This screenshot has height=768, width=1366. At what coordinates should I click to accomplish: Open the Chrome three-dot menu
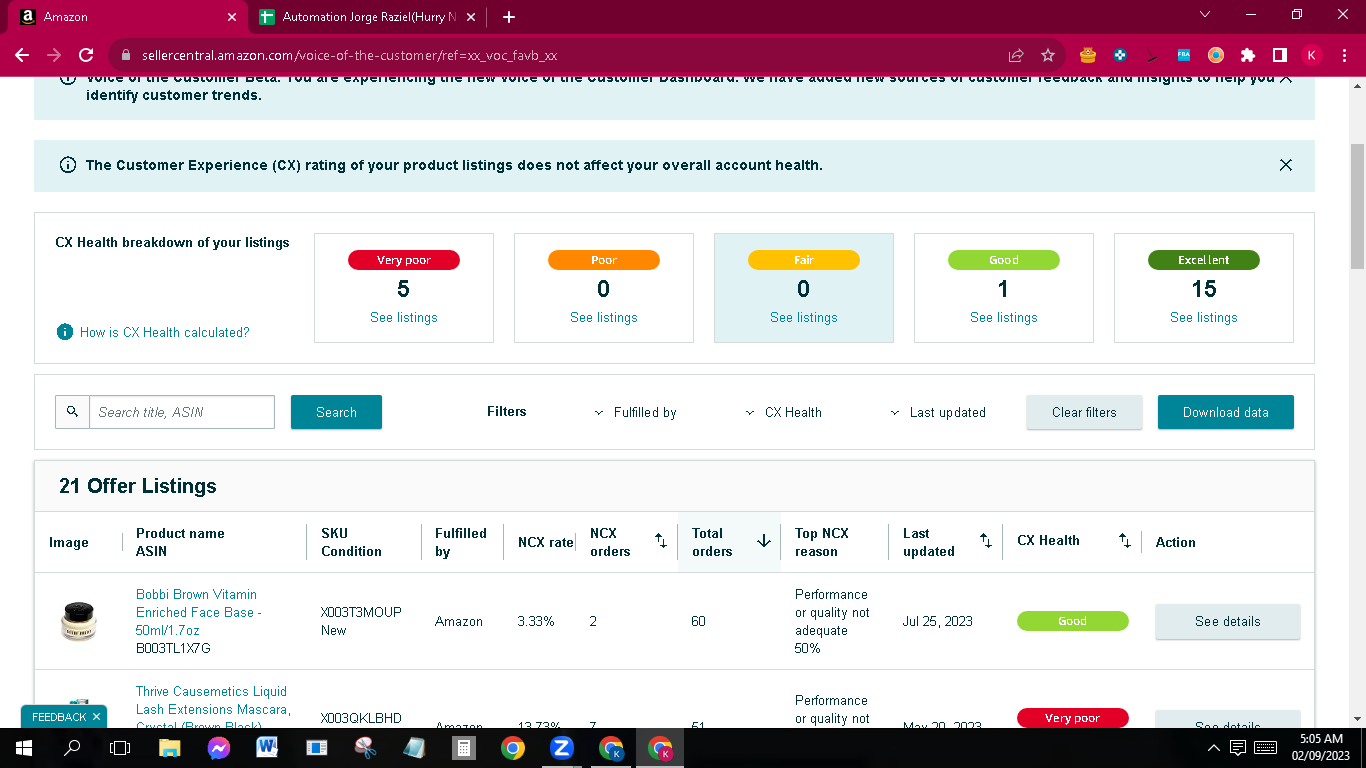pyautogui.click(x=1343, y=55)
